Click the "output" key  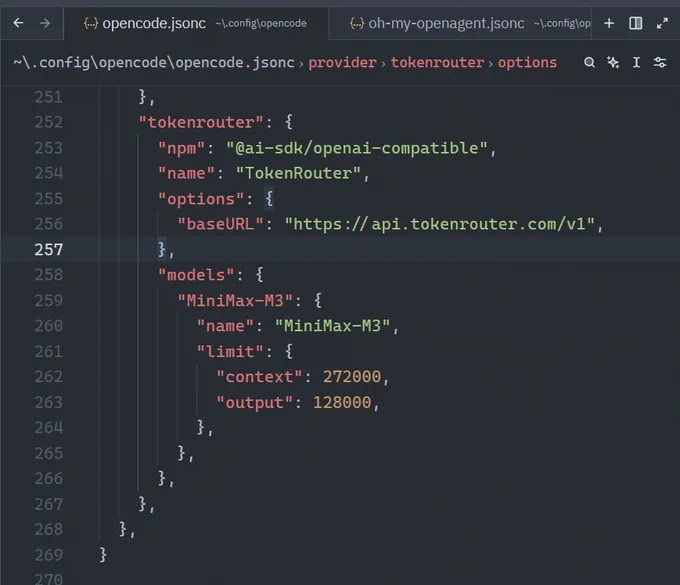click(255, 402)
